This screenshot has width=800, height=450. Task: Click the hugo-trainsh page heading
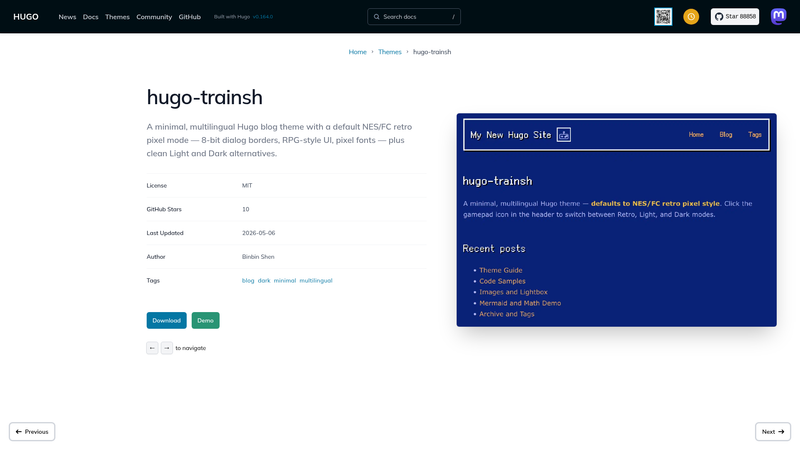point(205,97)
